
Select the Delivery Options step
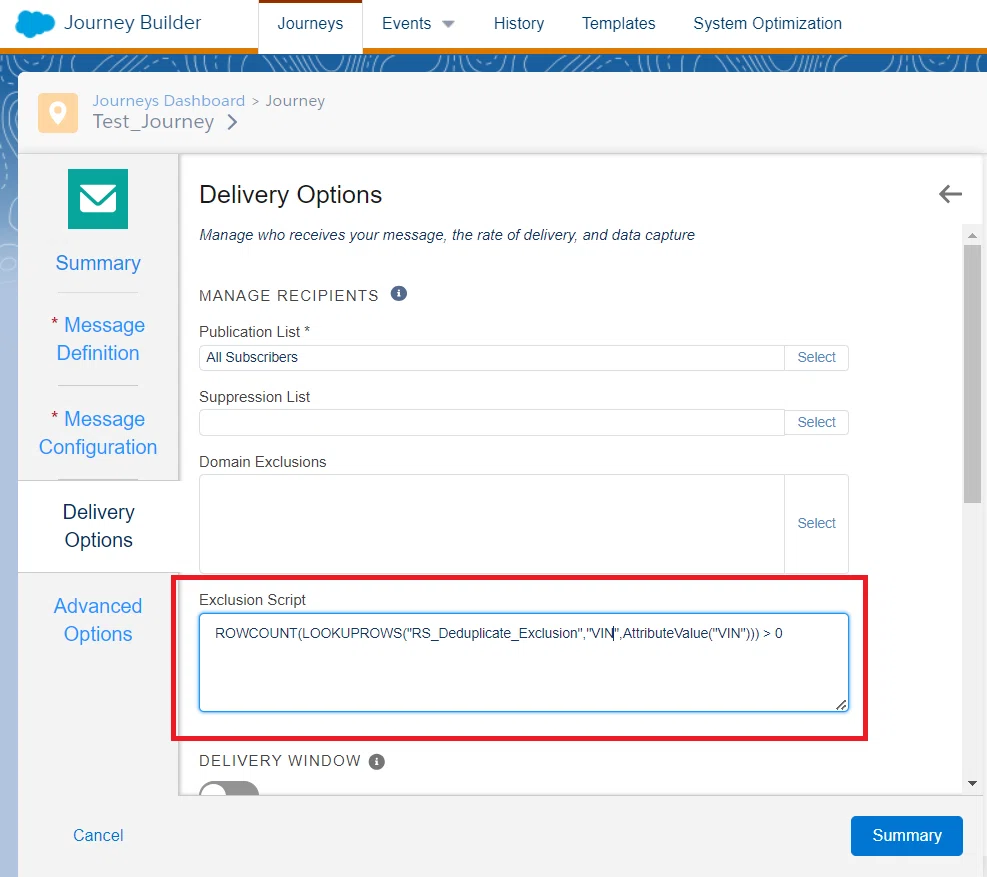coord(99,526)
